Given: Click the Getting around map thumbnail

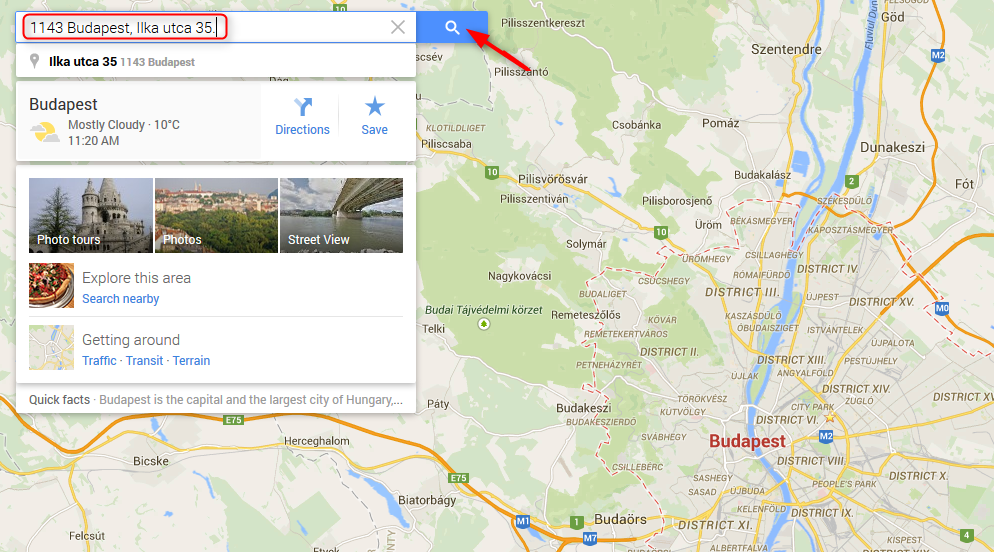Looking at the screenshot, I should point(51,347).
